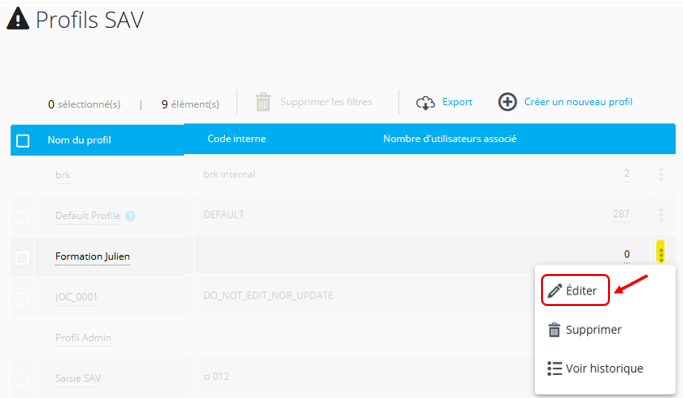Open the Formation Julien profile name
The image size is (683, 398).
click(x=92, y=256)
